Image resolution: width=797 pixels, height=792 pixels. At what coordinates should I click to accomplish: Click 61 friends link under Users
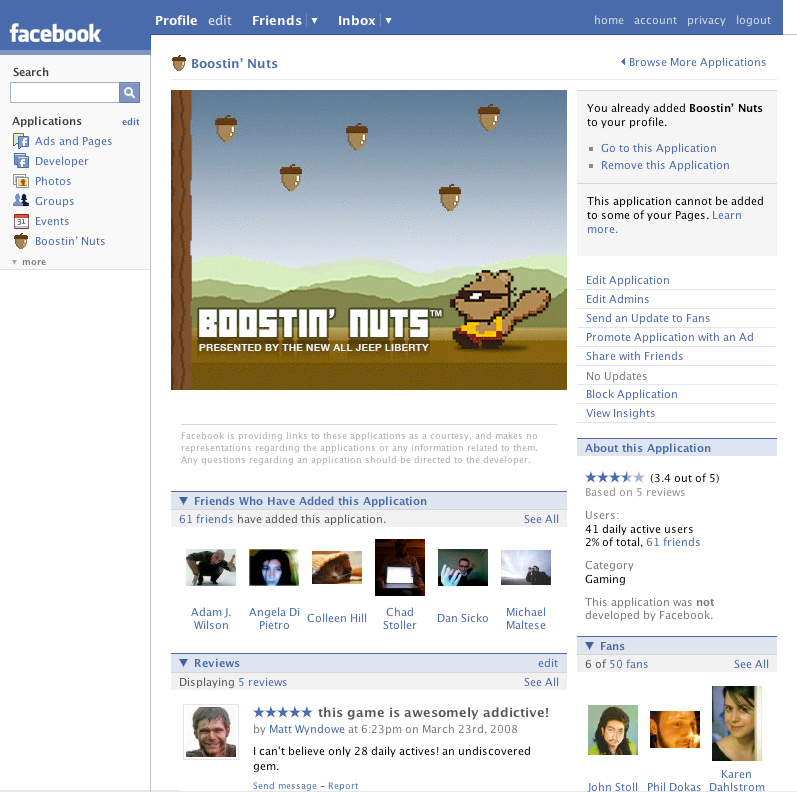click(x=672, y=542)
